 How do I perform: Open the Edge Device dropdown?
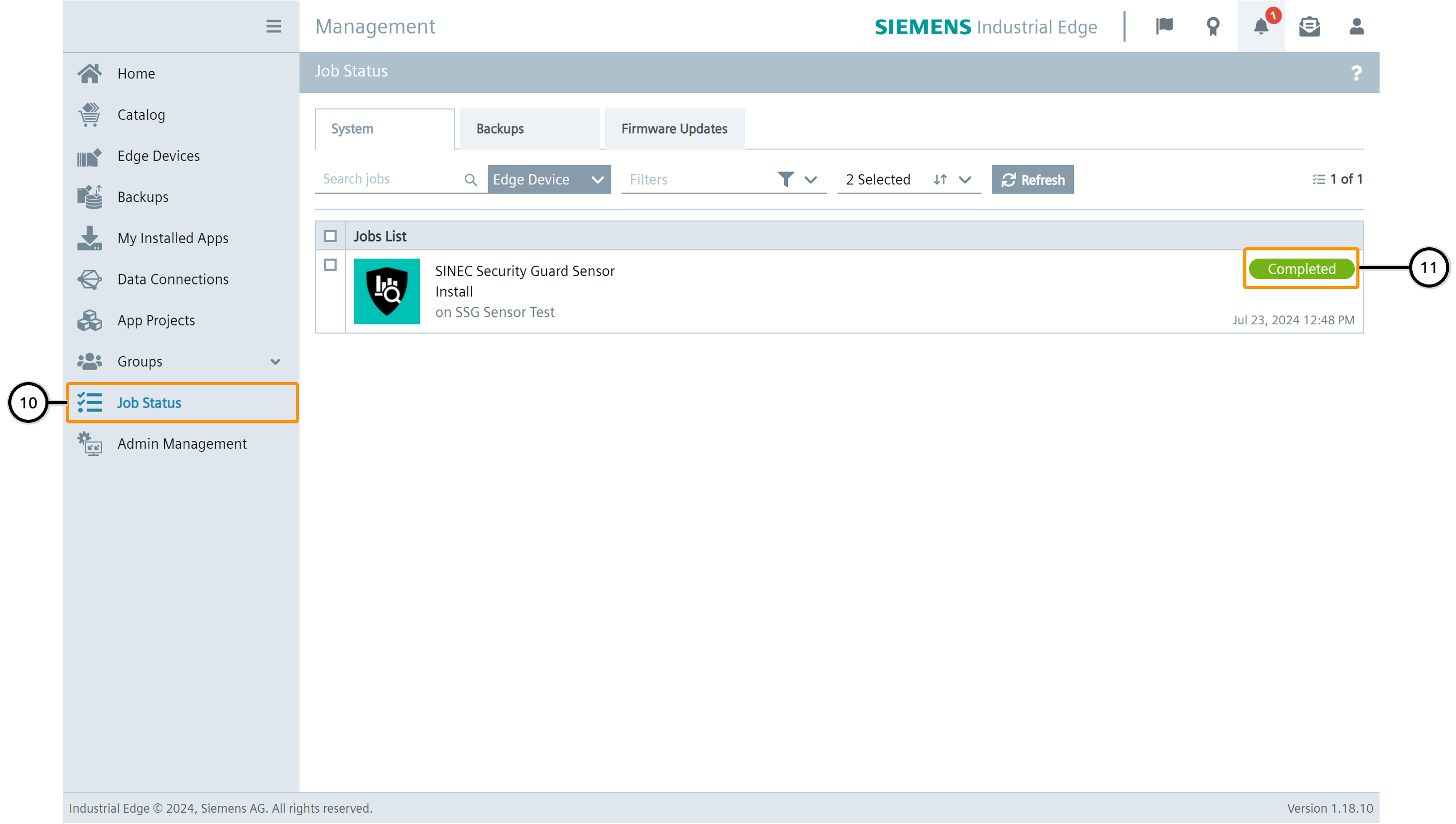(548, 179)
